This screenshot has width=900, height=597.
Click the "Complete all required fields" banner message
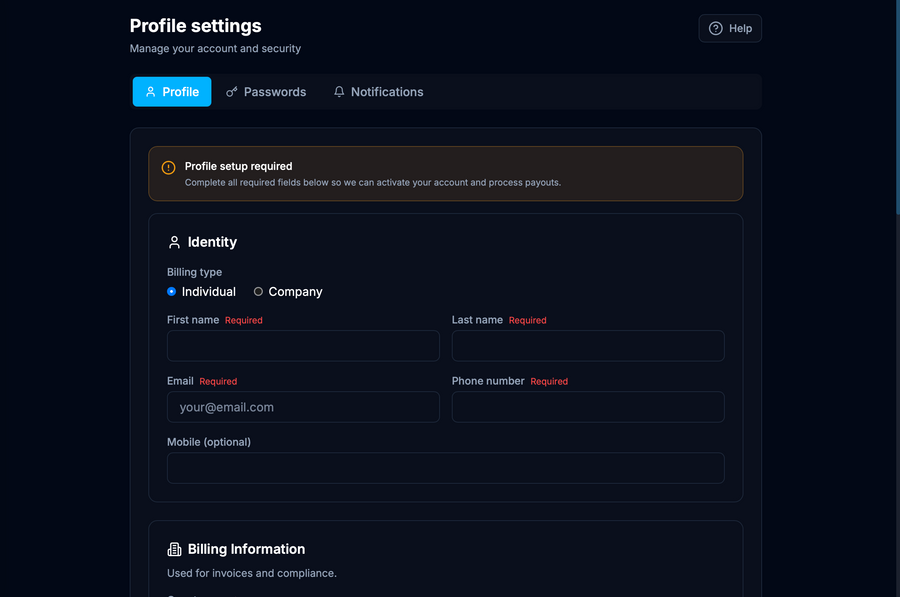click(x=373, y=183)
